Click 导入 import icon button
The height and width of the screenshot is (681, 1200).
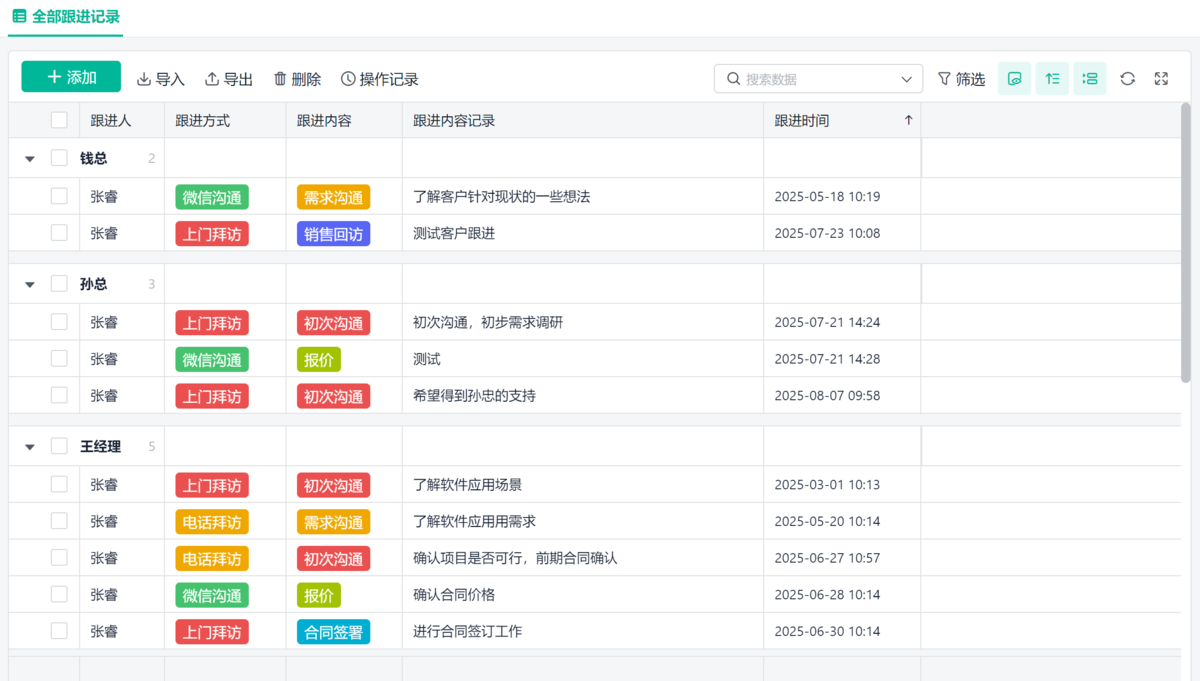[161, 79]
